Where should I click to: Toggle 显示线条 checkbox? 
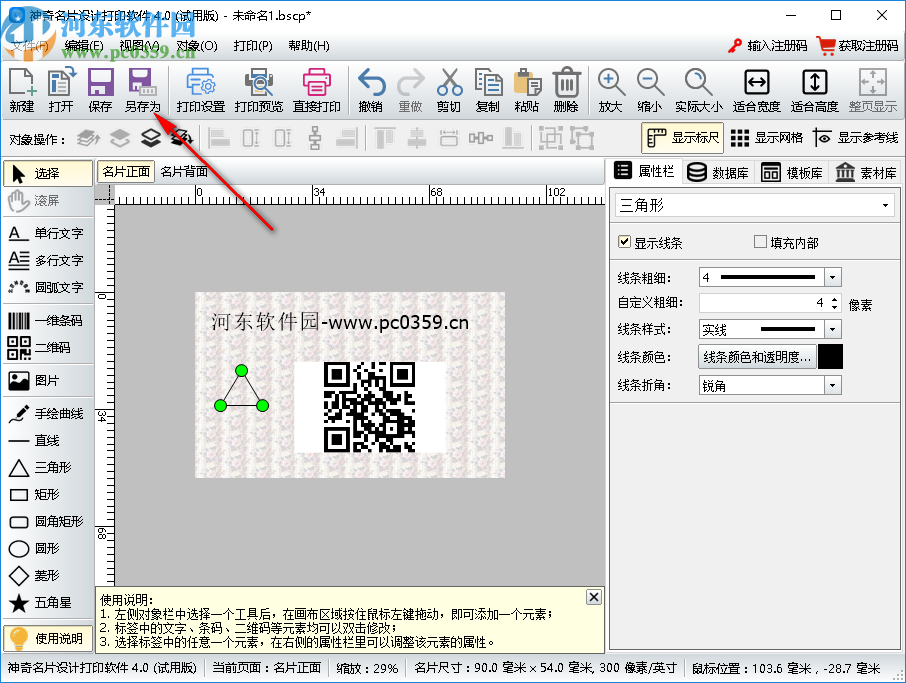[624, 242]
